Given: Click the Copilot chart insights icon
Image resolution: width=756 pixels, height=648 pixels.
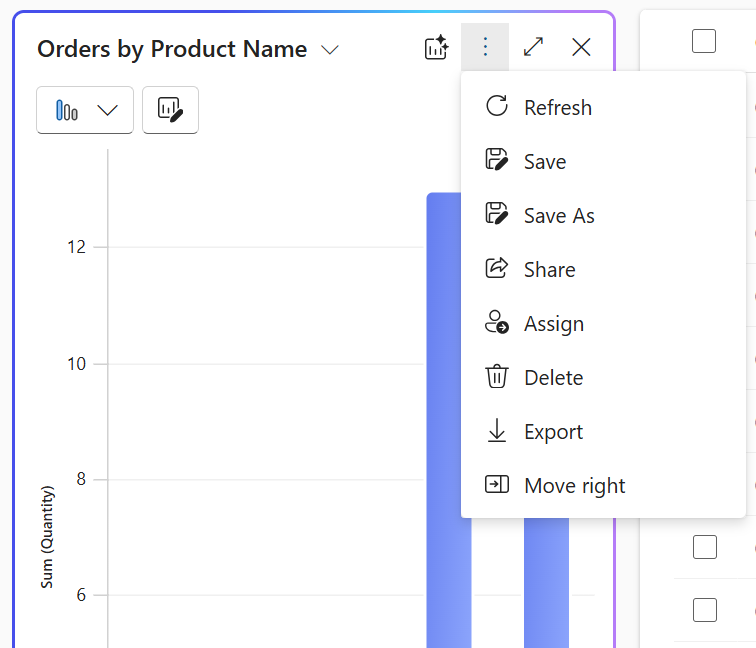Looking at the screenshot, I should (x=436, y=47).
